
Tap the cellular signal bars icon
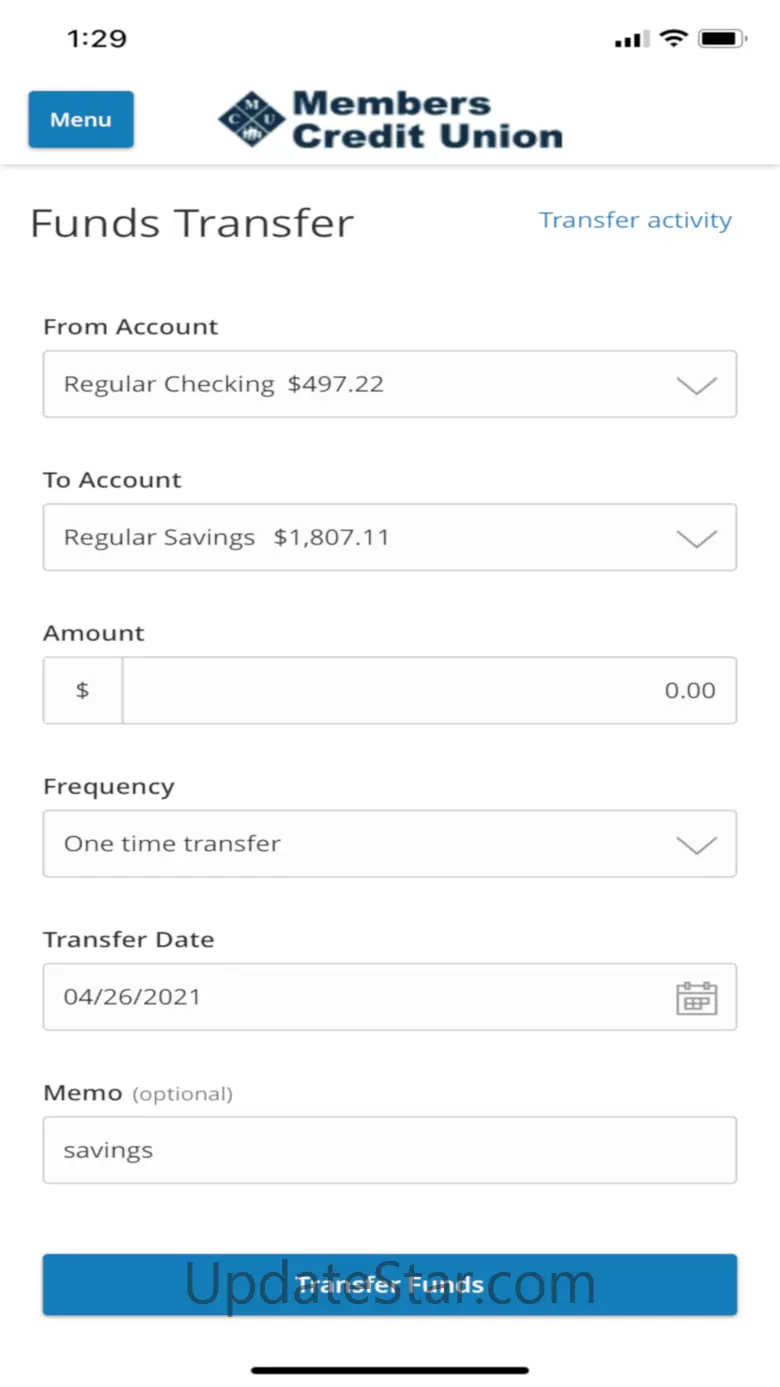[631, 40]
